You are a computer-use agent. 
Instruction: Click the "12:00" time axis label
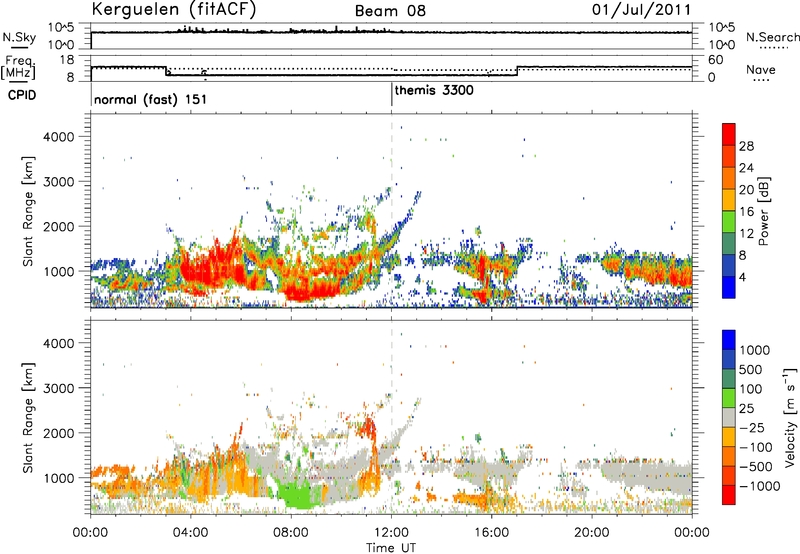point(391,533)
